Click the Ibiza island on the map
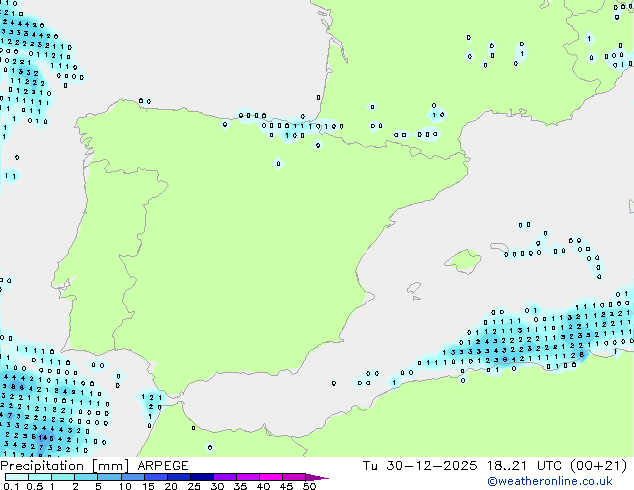 tap(414, 288)
